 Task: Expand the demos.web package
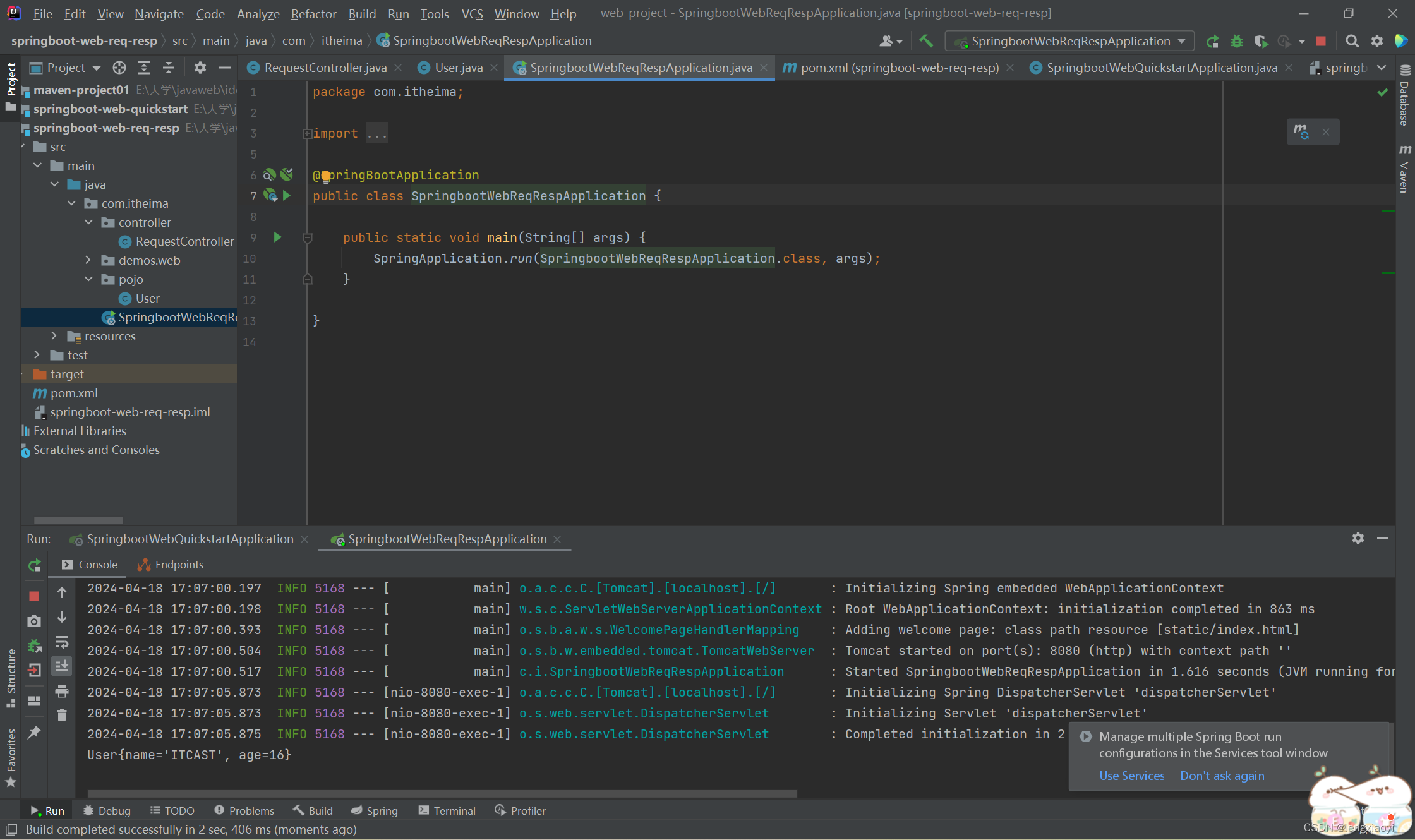coord(88,260)
